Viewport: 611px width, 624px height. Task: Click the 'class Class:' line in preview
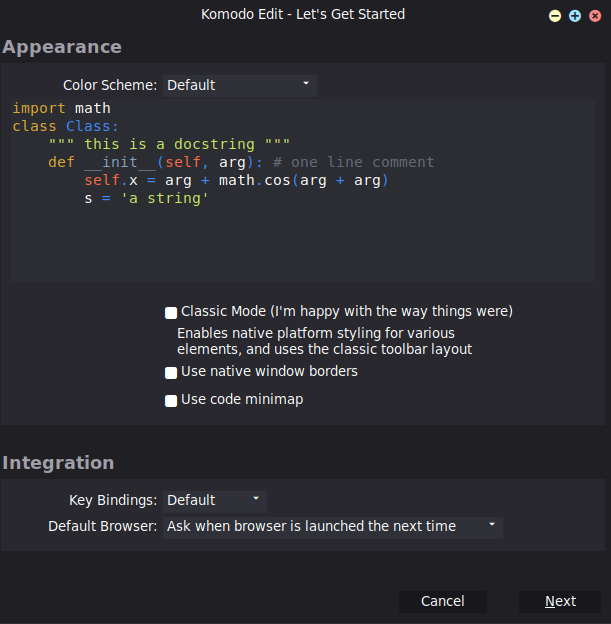[x=66, y=126]
